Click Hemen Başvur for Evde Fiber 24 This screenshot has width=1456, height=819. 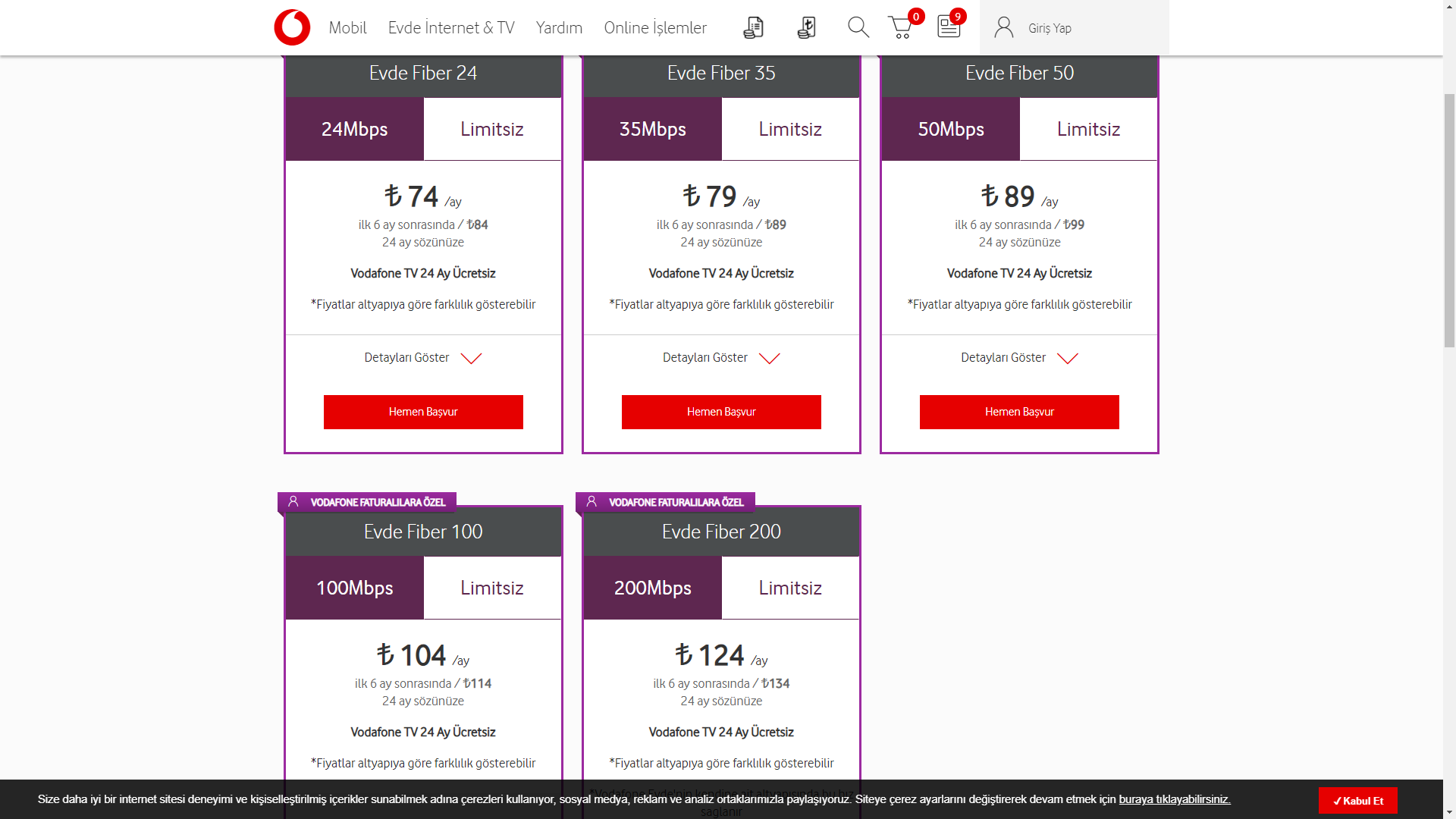pos(423,412)
